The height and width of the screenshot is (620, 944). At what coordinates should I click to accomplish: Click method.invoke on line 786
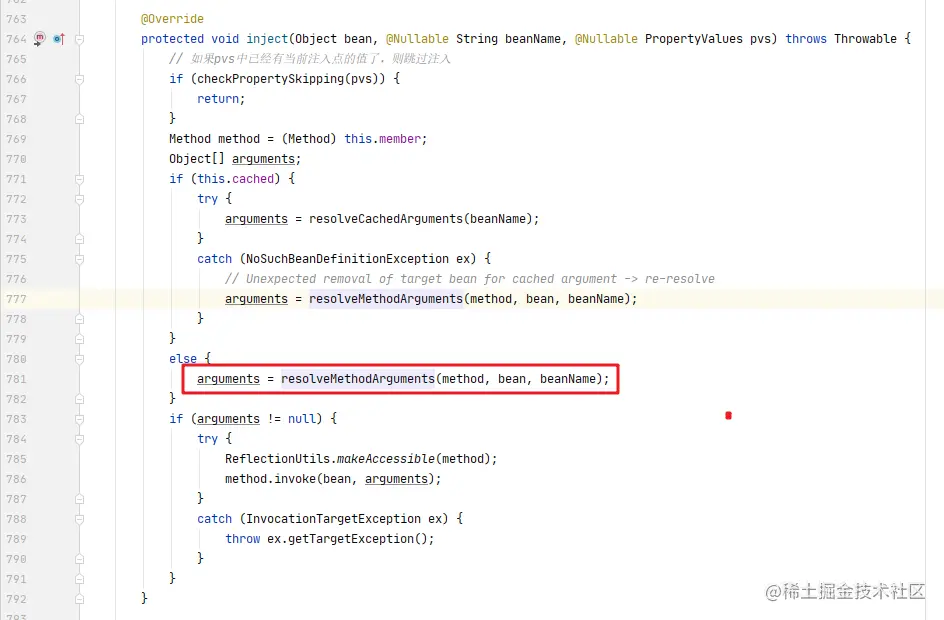point(270,479)
